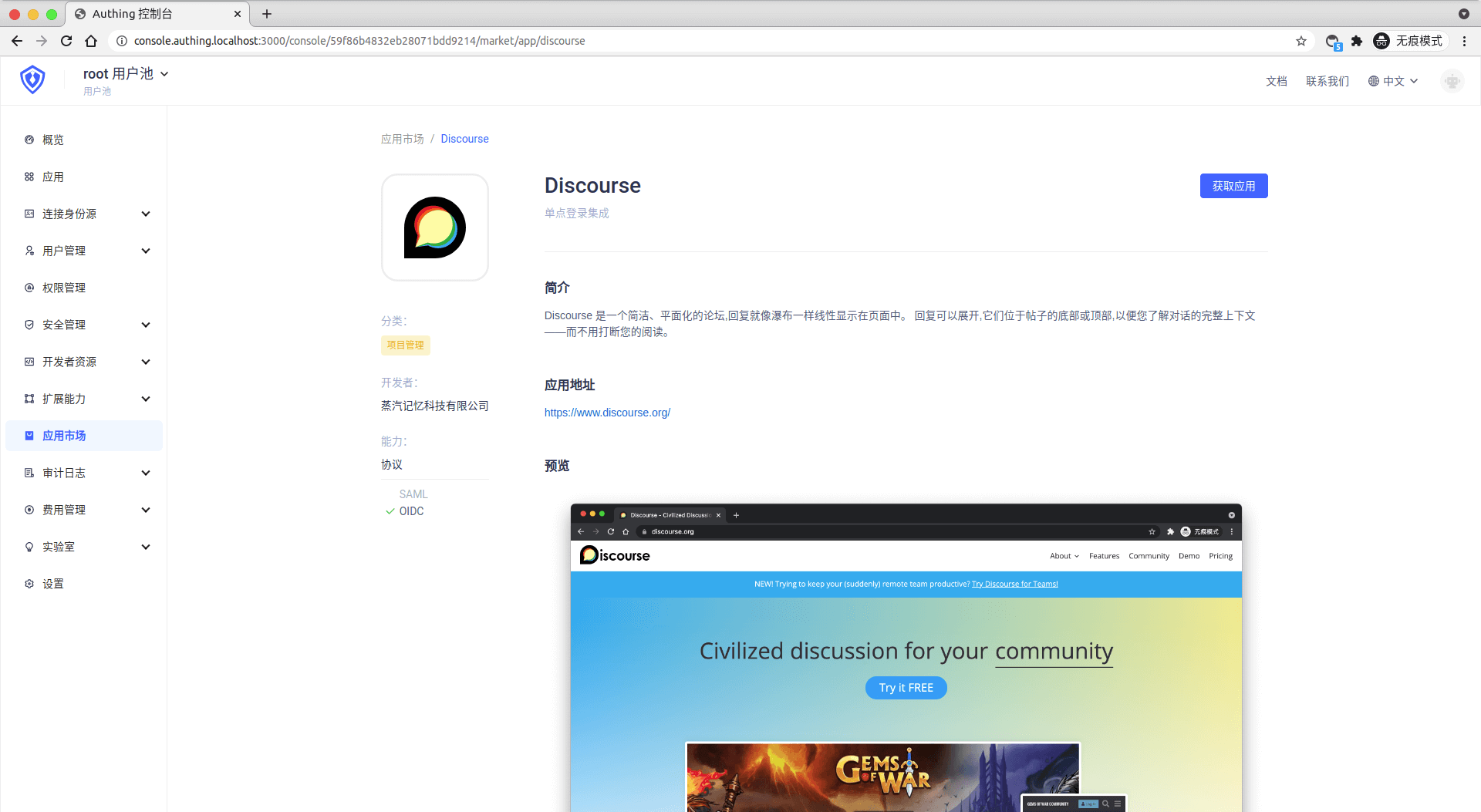The height and width of the screenshot is (812, 1481).
Task: Expand 安全管理 sidebar section
Action: (x=86, y=325)
